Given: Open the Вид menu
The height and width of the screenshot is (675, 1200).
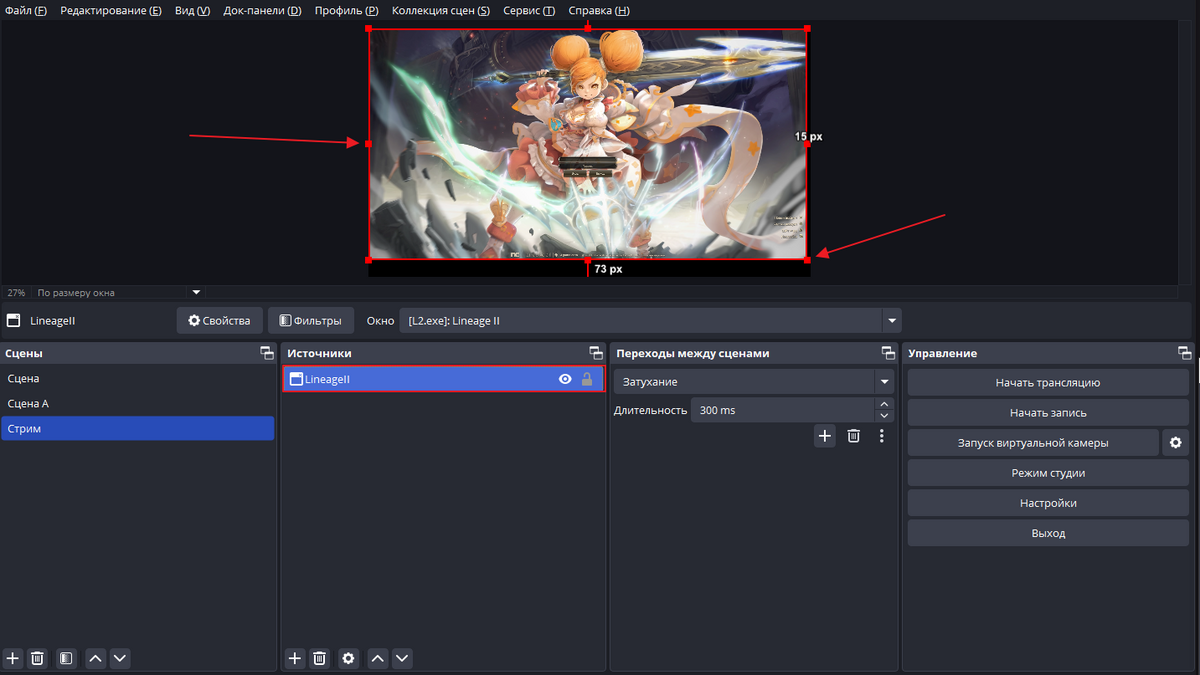Looking at the screenshot, I should coord(191,11).
